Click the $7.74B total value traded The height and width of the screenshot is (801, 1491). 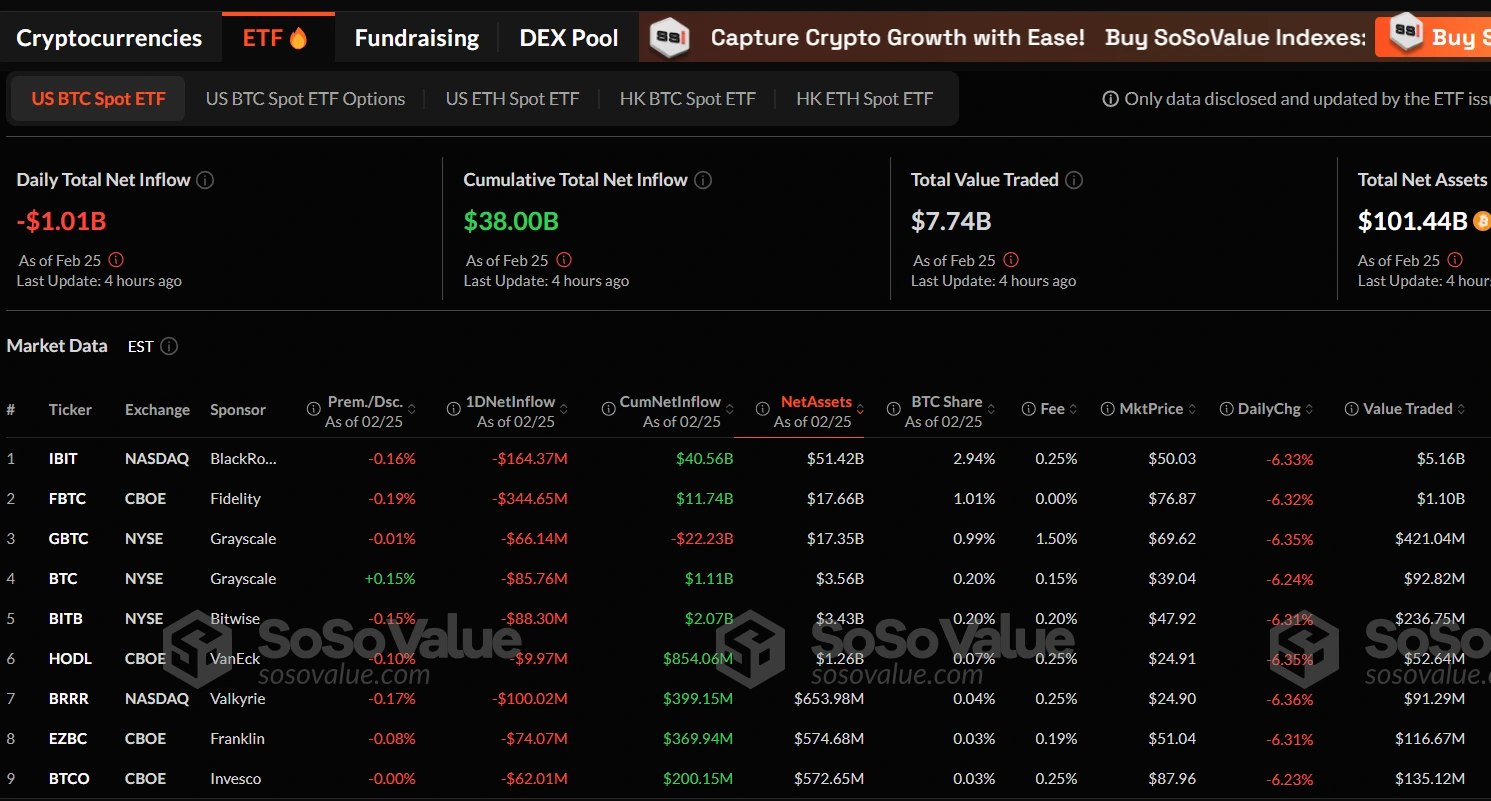pos(952,221)
